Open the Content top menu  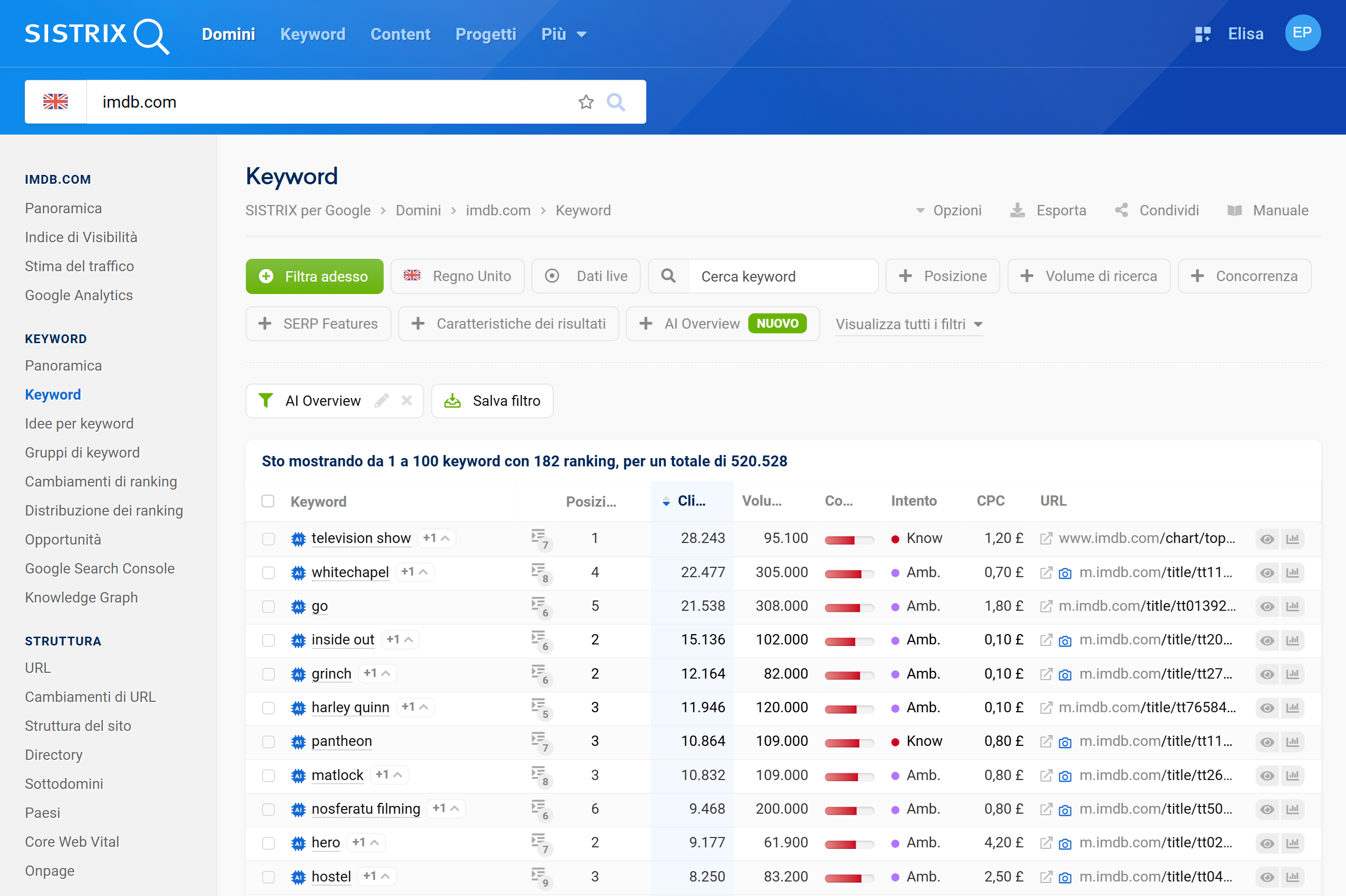coord(400,34)
